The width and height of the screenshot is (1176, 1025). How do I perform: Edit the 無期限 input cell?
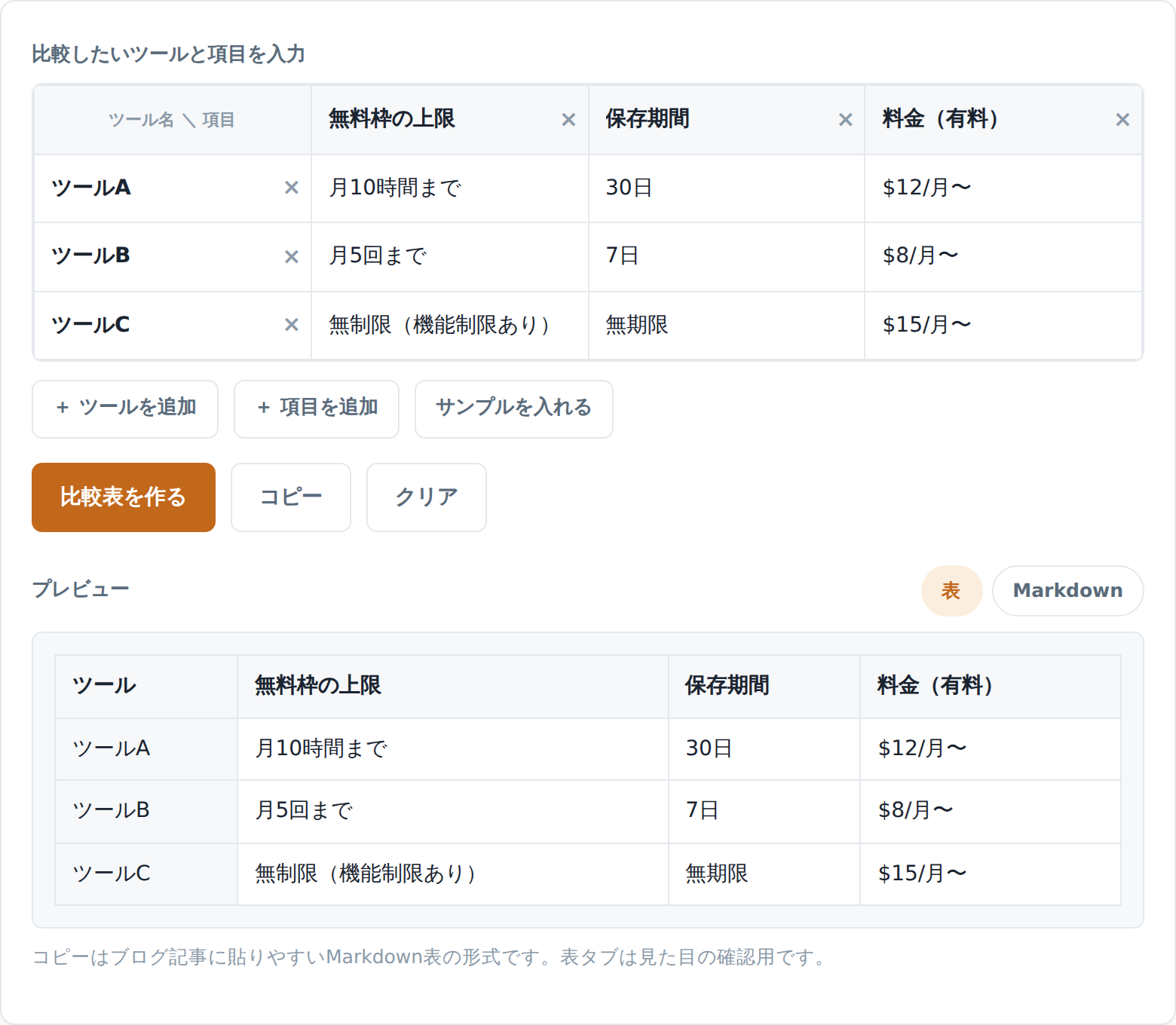coord(727,325)
